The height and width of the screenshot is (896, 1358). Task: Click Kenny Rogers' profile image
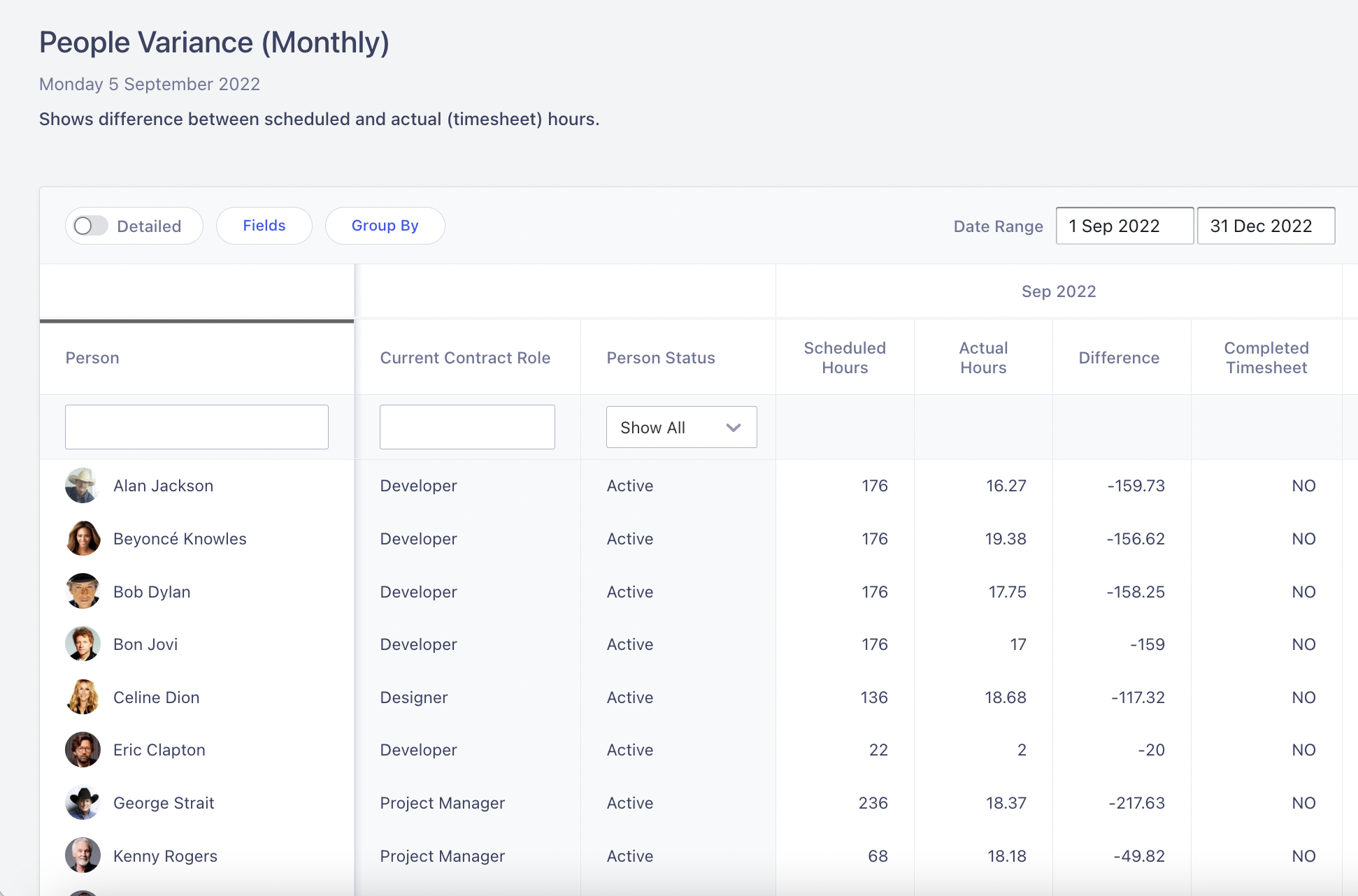[x=82, y=855]
